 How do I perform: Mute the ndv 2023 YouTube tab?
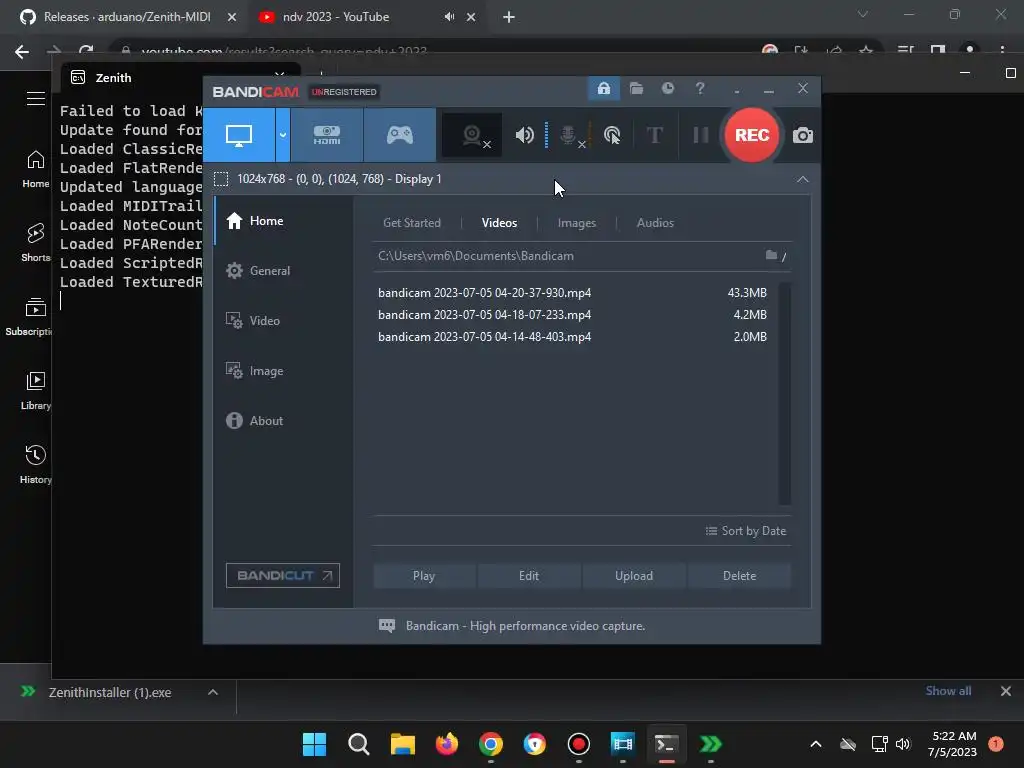tap(449, 17)
